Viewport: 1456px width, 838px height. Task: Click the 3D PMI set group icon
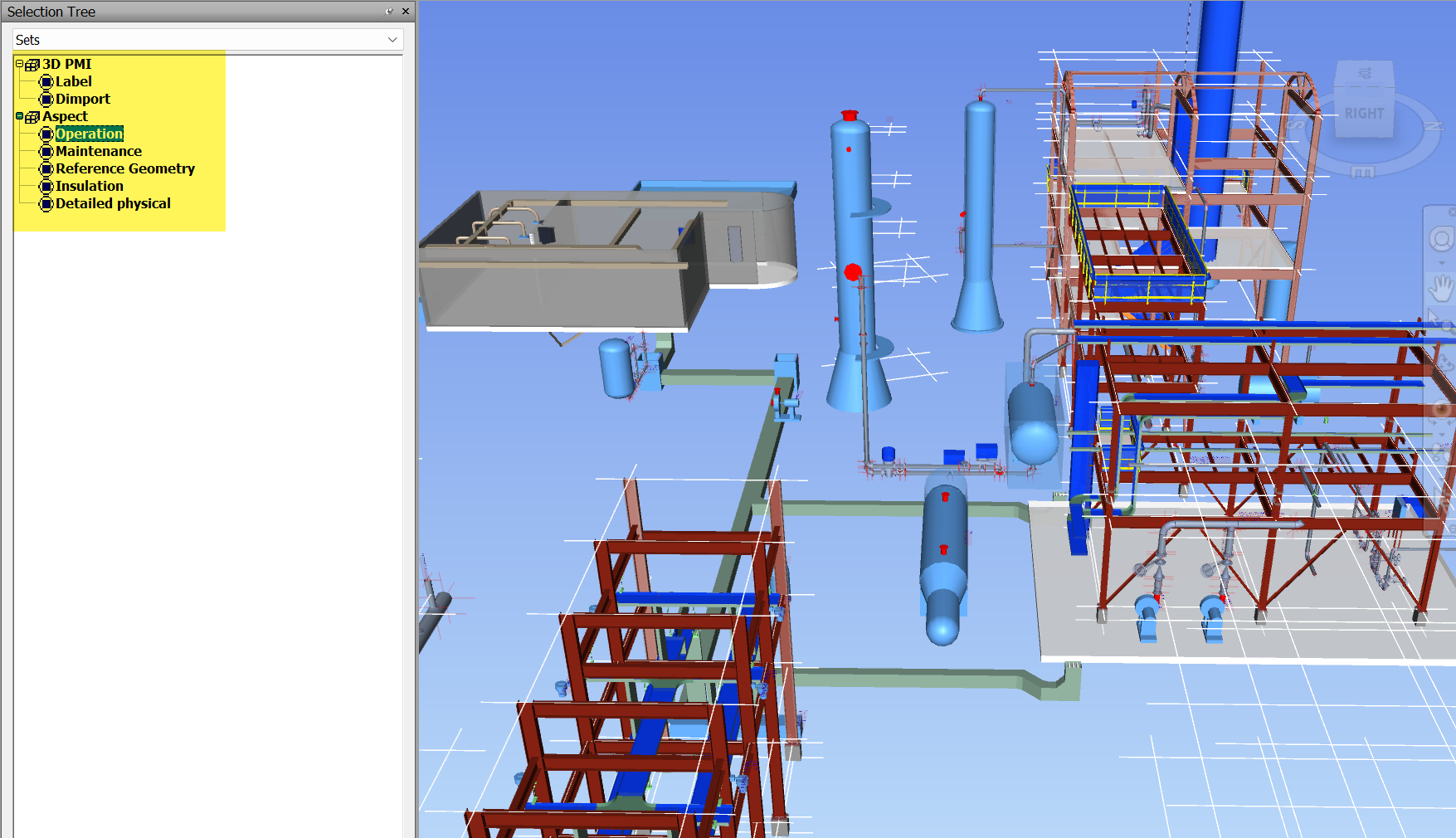[x=32, y=64]
